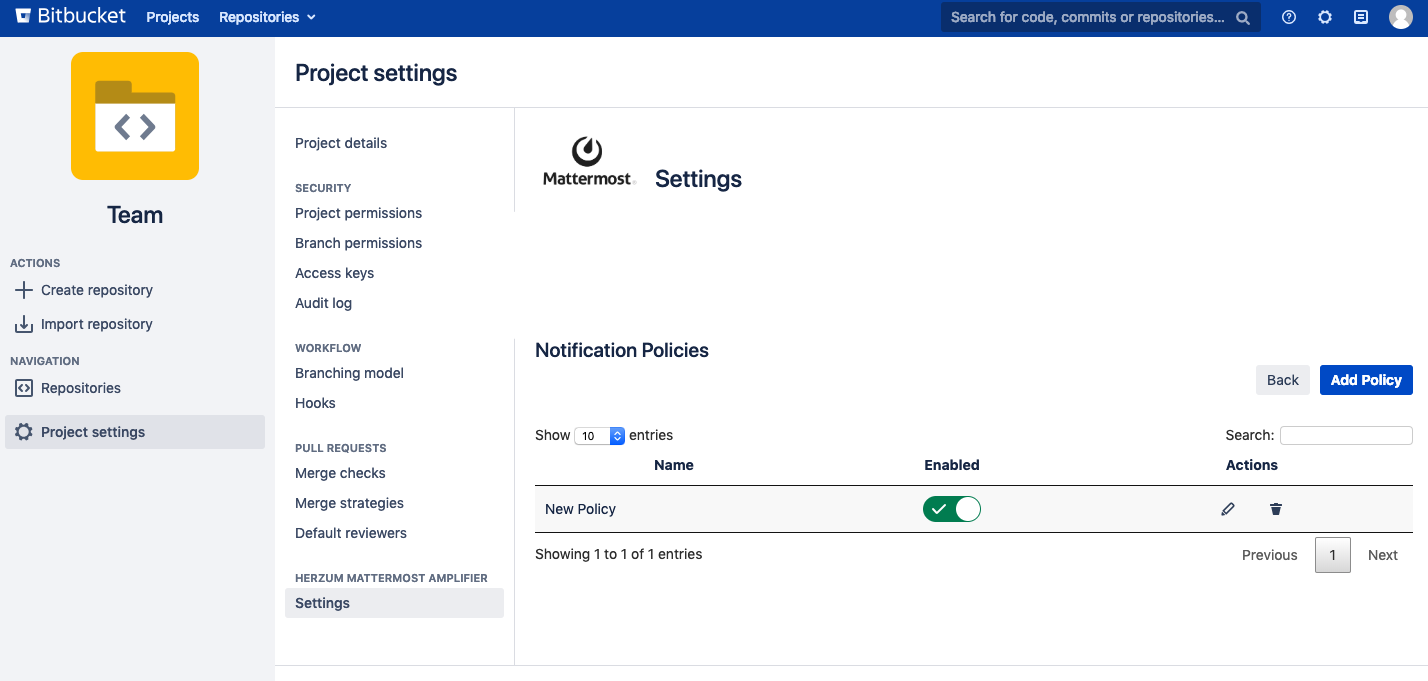Screen dimensions: 1428x681
Task: Focus the policies Search input field
Action: [x=1346, y=435]
